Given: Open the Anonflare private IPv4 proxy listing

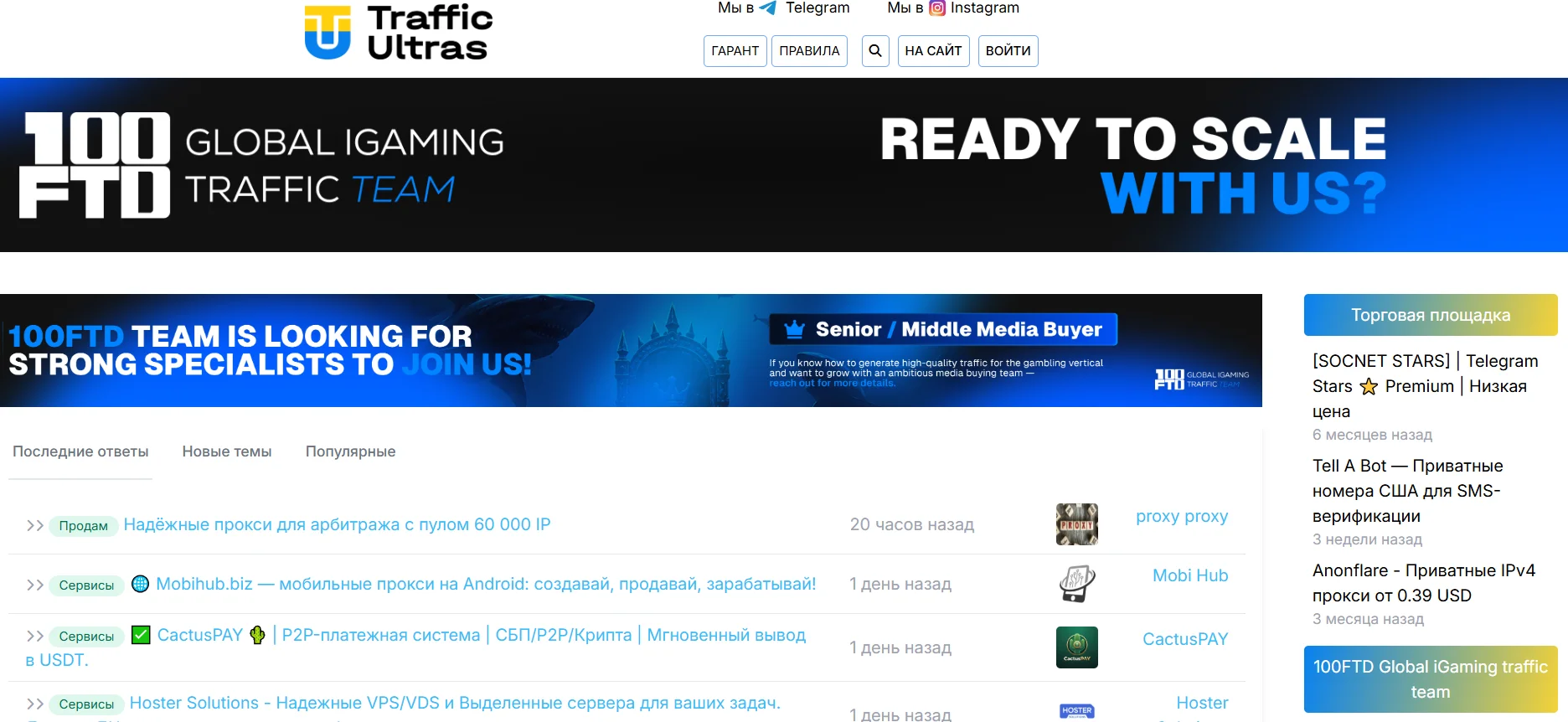Looking at the screenshot, I should coord(1424,583).
